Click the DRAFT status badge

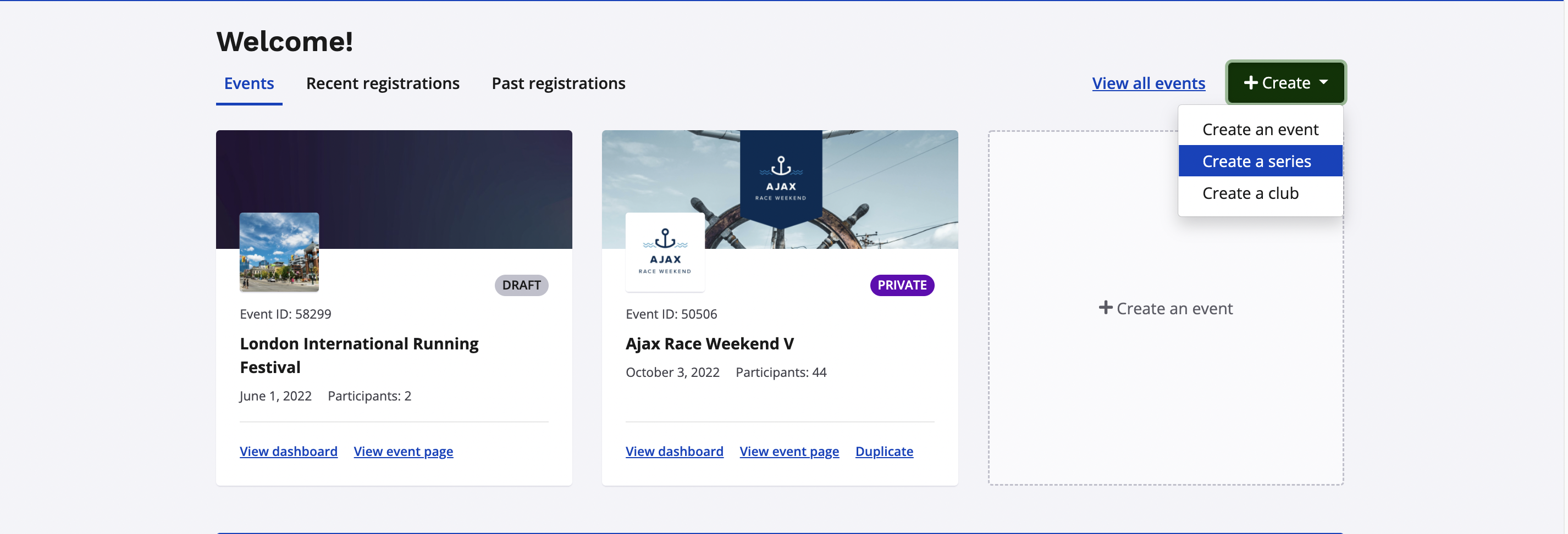pos(521,285)
